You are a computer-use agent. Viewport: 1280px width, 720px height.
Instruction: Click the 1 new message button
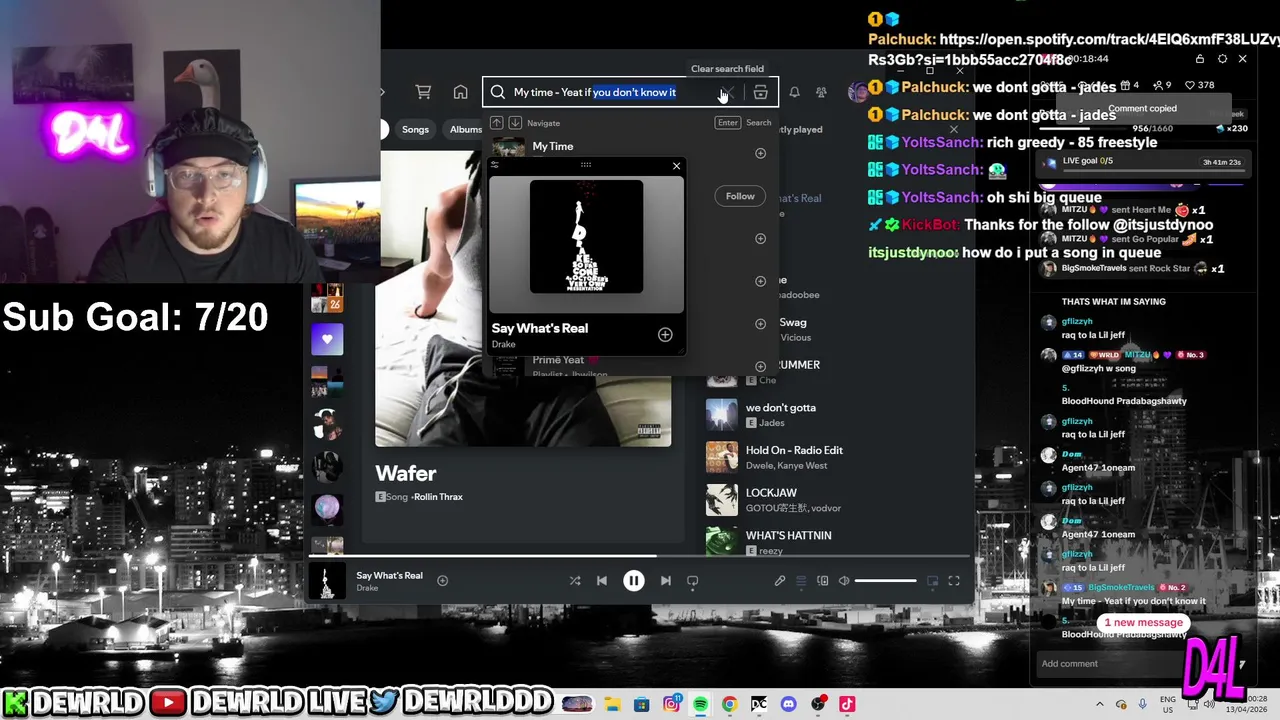tap(1143, 622)
